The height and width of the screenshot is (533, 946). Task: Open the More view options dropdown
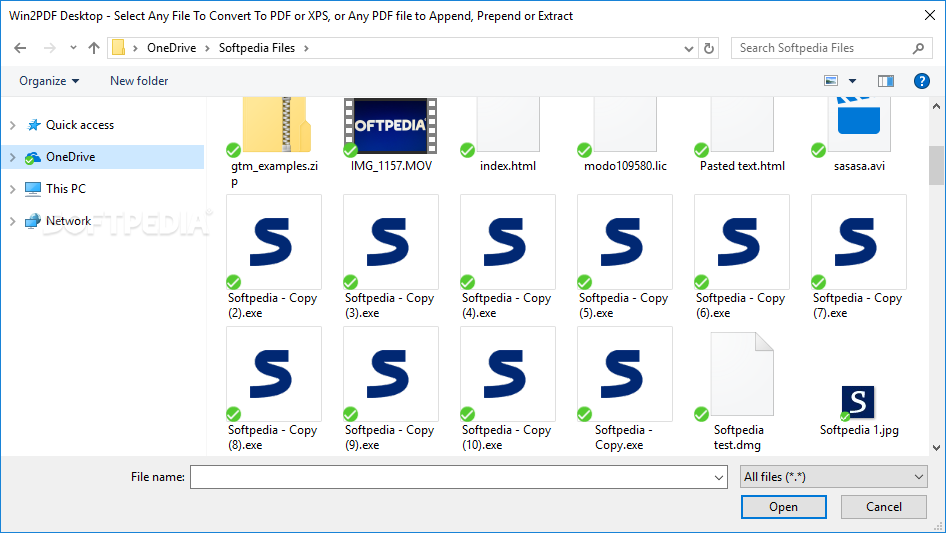coord(852,81)
